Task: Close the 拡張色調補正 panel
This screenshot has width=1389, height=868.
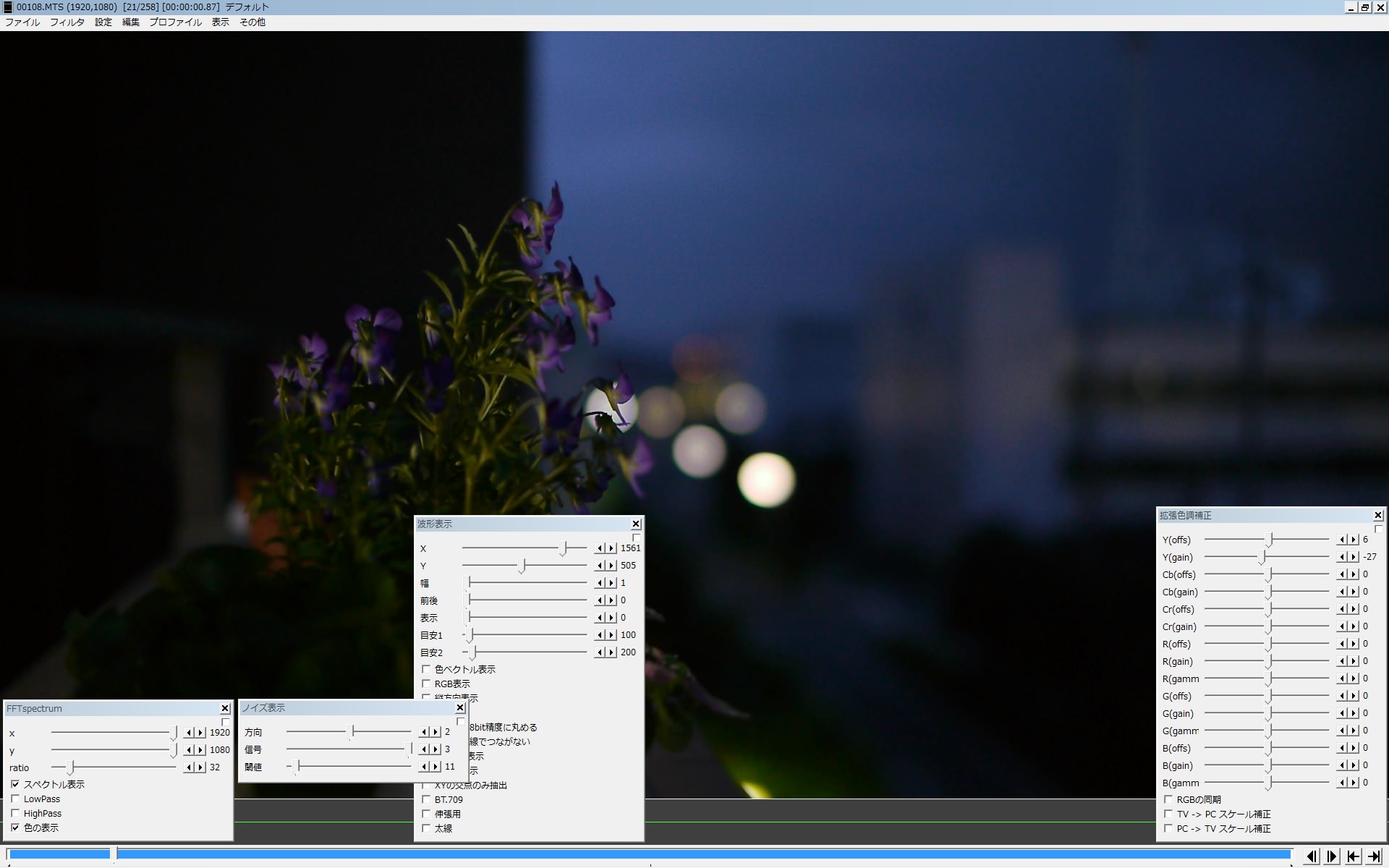Action: (x=1378, y=516)
